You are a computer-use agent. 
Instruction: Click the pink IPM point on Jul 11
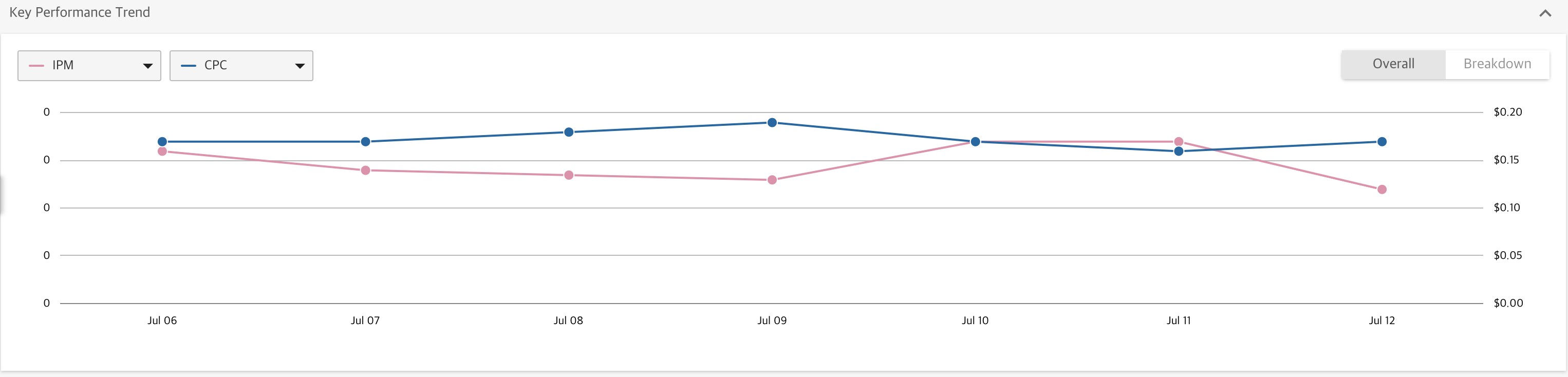click(1179, 142)
